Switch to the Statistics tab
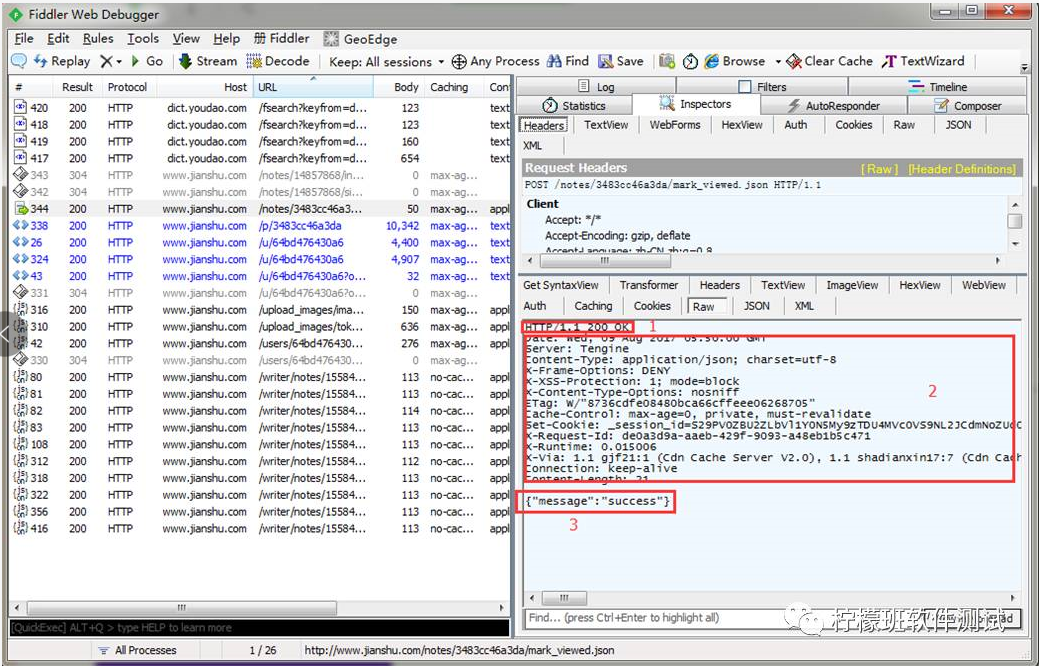Screen dimensions: 1039x666 [x=574, y=105]
